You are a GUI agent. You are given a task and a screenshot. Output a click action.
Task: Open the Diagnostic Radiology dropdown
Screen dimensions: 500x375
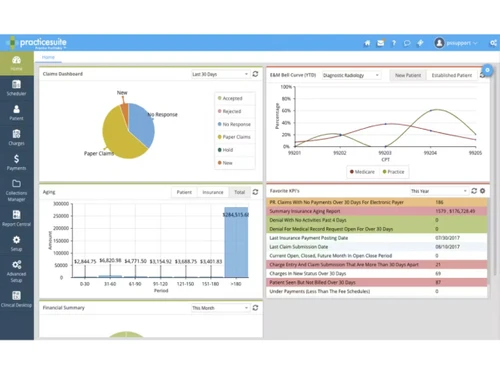(x=351, y=75)
